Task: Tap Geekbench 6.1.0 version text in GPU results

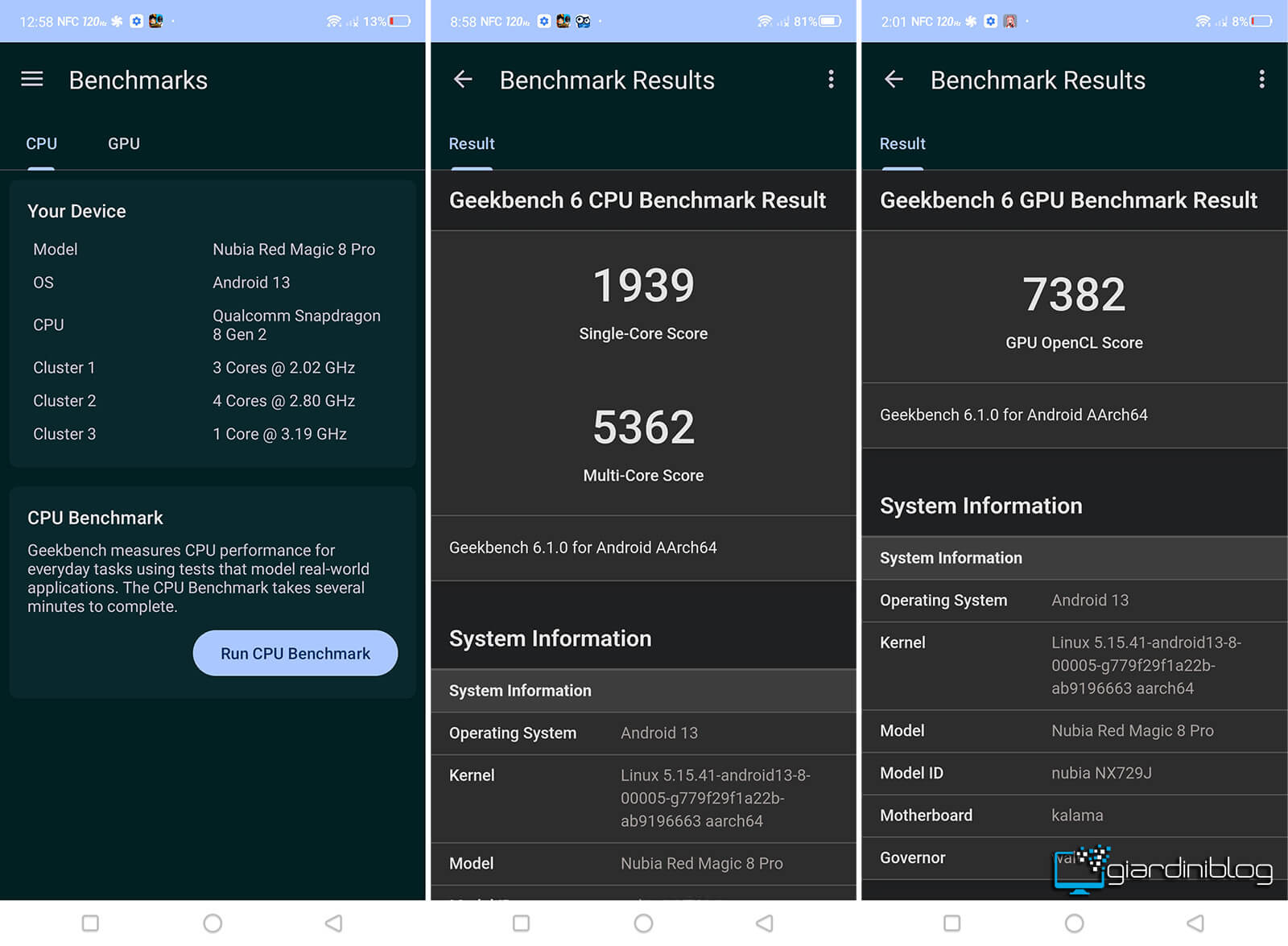Action: point(1013,415)
